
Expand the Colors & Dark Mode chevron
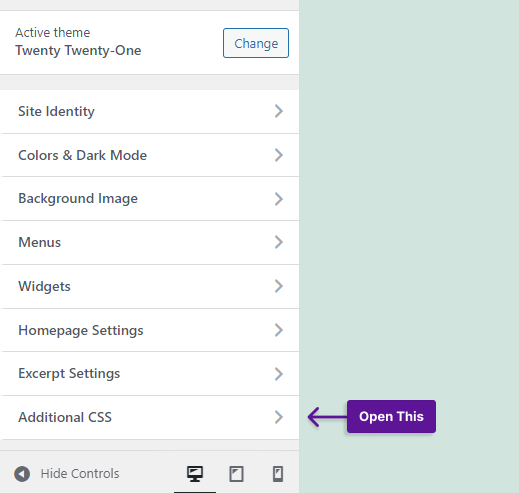[279, 155]
